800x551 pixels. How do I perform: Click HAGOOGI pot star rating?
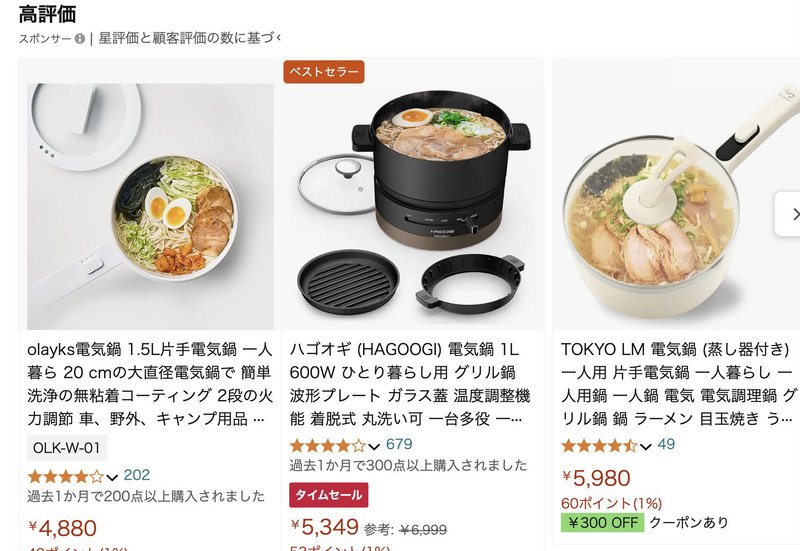328,446
